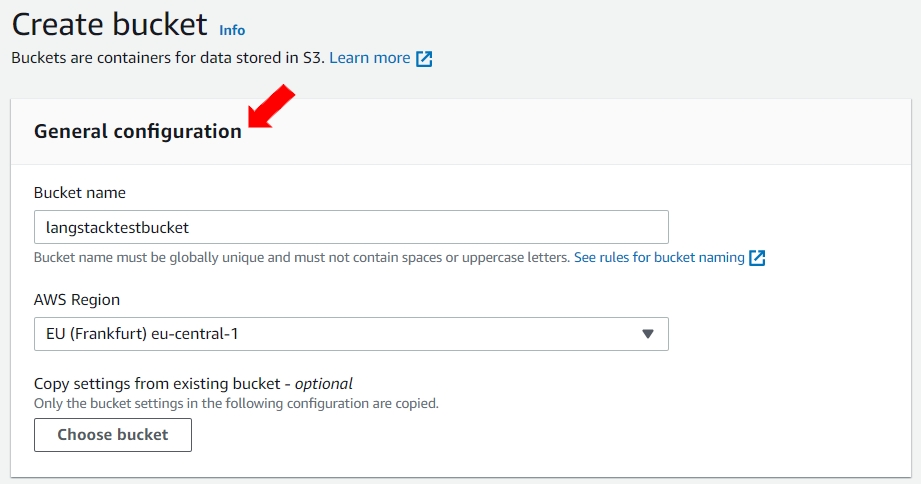
Task: Open the Info link beside Create bucket
Action: click(x=232, y=30)
